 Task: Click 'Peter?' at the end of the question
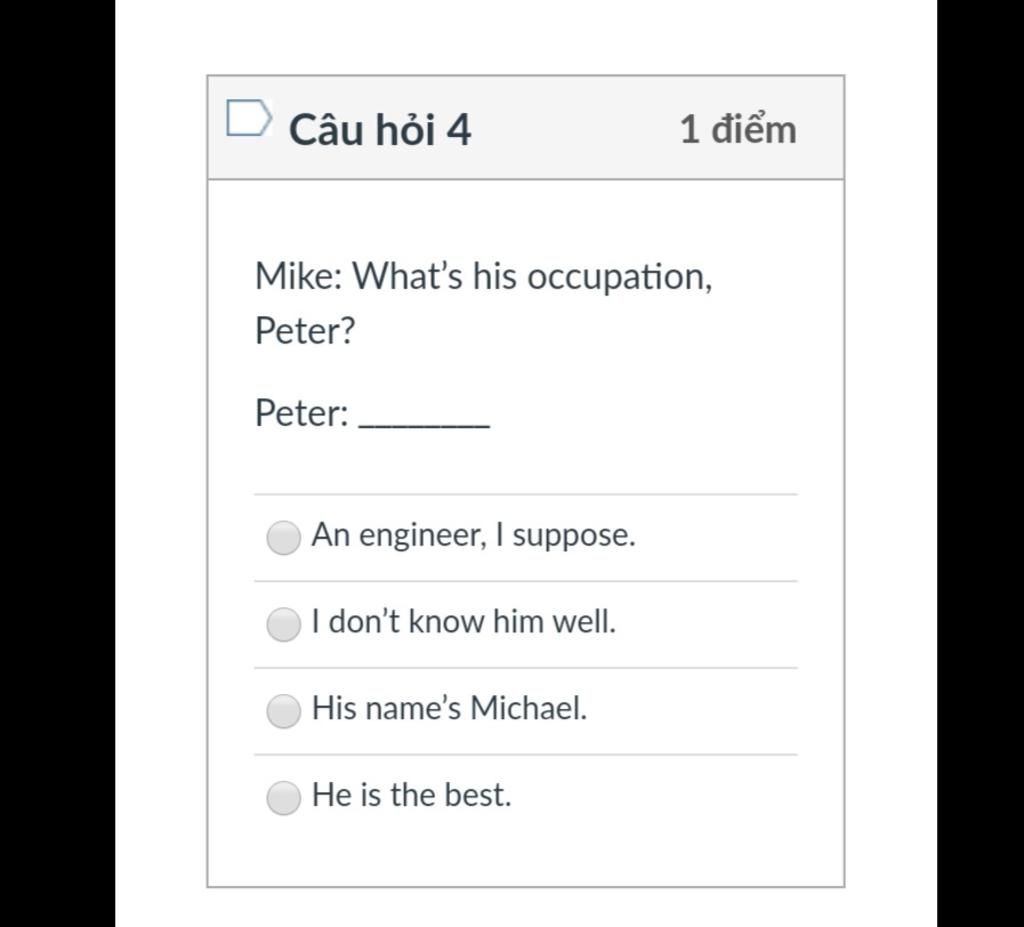click(x=305, y=331)
